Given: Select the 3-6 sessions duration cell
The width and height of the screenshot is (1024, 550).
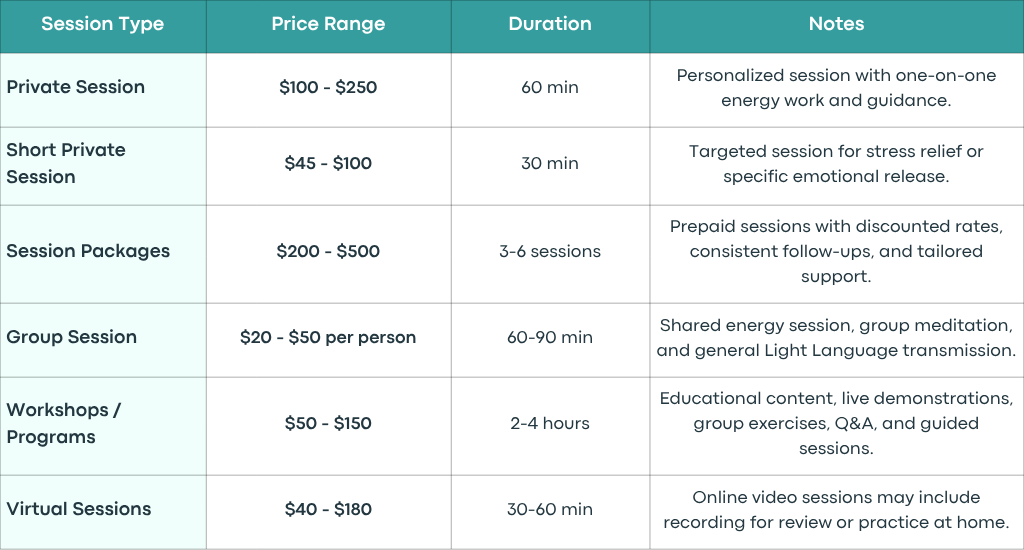Looking at the screenshot, I should (550, 251).
